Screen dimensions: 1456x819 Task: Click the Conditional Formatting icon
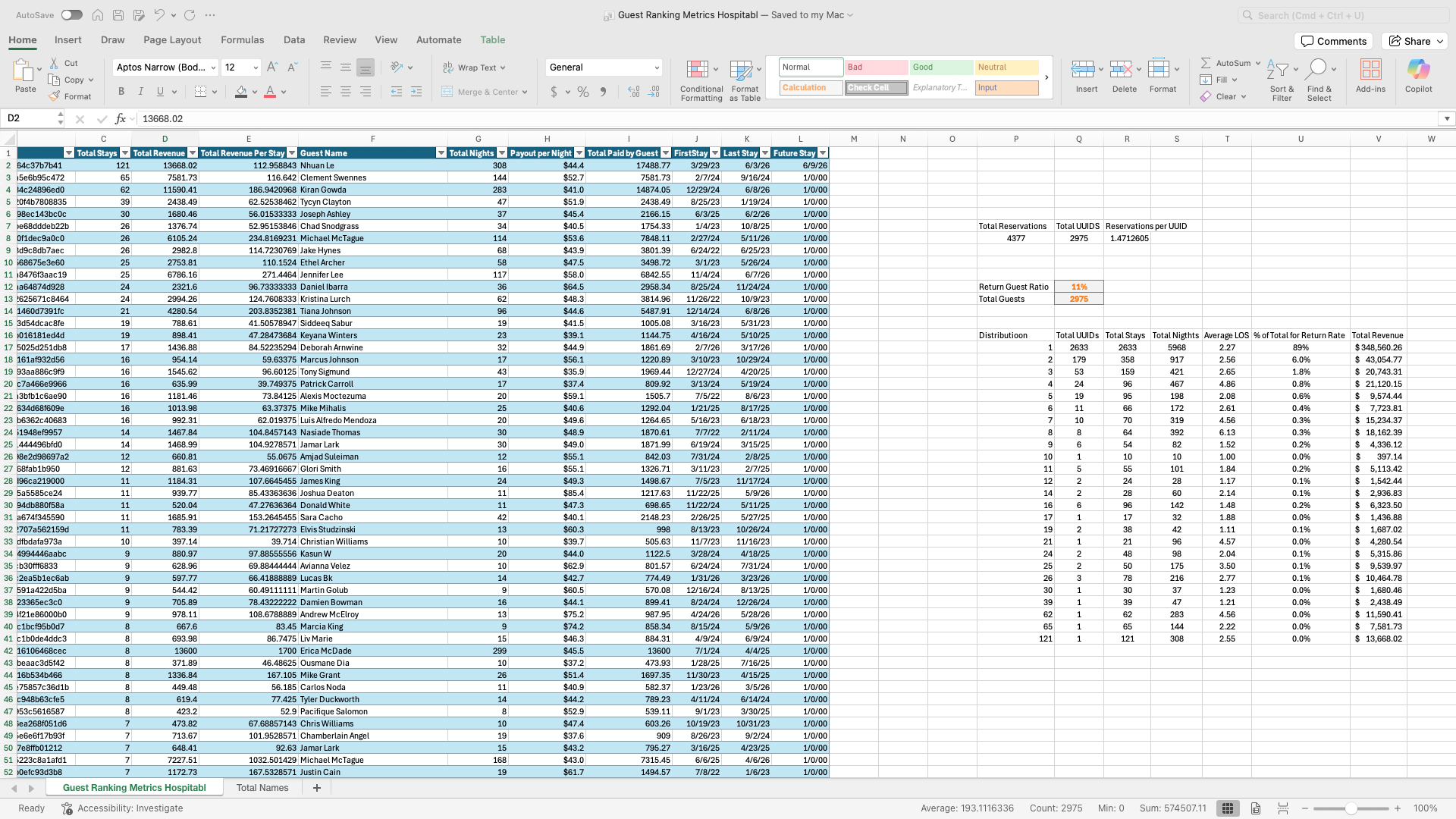click(x=697, y=71)
